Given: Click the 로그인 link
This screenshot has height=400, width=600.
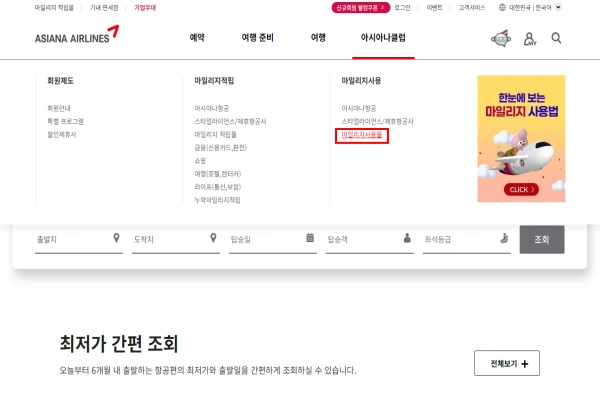Looking at the screenshot, I should [x=402, y=8].
